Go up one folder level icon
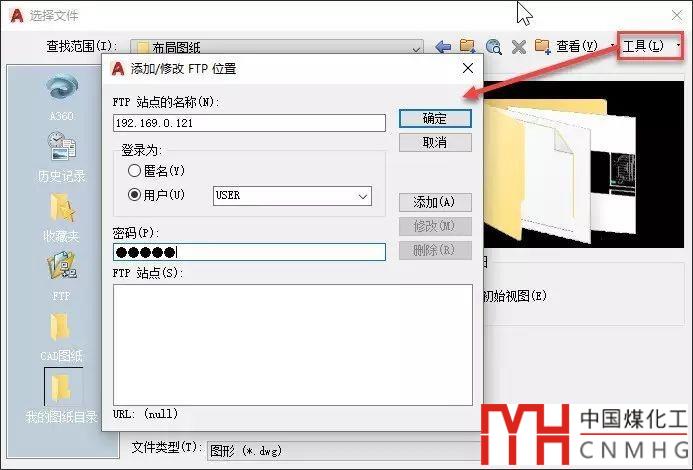 (468, 46)
